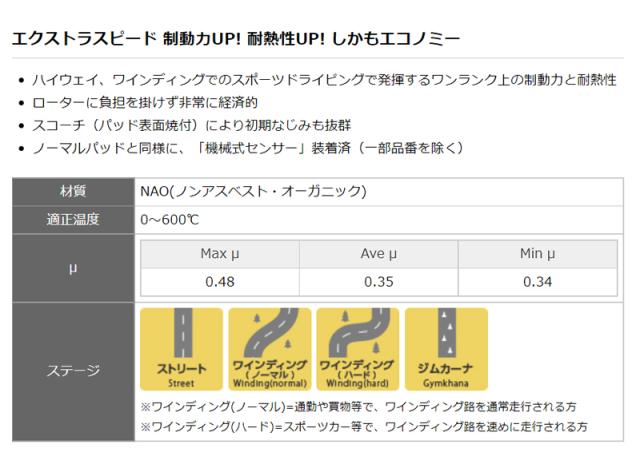The height and width of the screenshot is (472, 640).
Task: Click the μ row header cell
Action: pos(73,268)
